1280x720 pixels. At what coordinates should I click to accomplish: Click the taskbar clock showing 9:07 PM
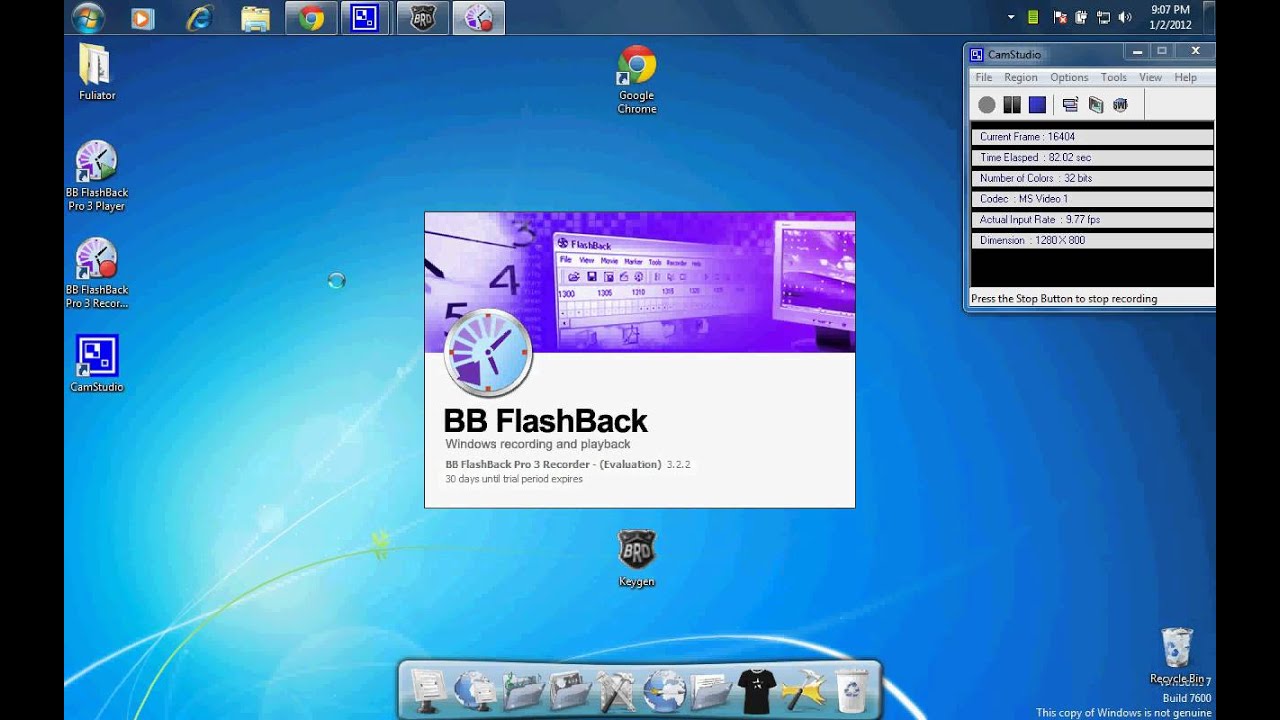1170,17
